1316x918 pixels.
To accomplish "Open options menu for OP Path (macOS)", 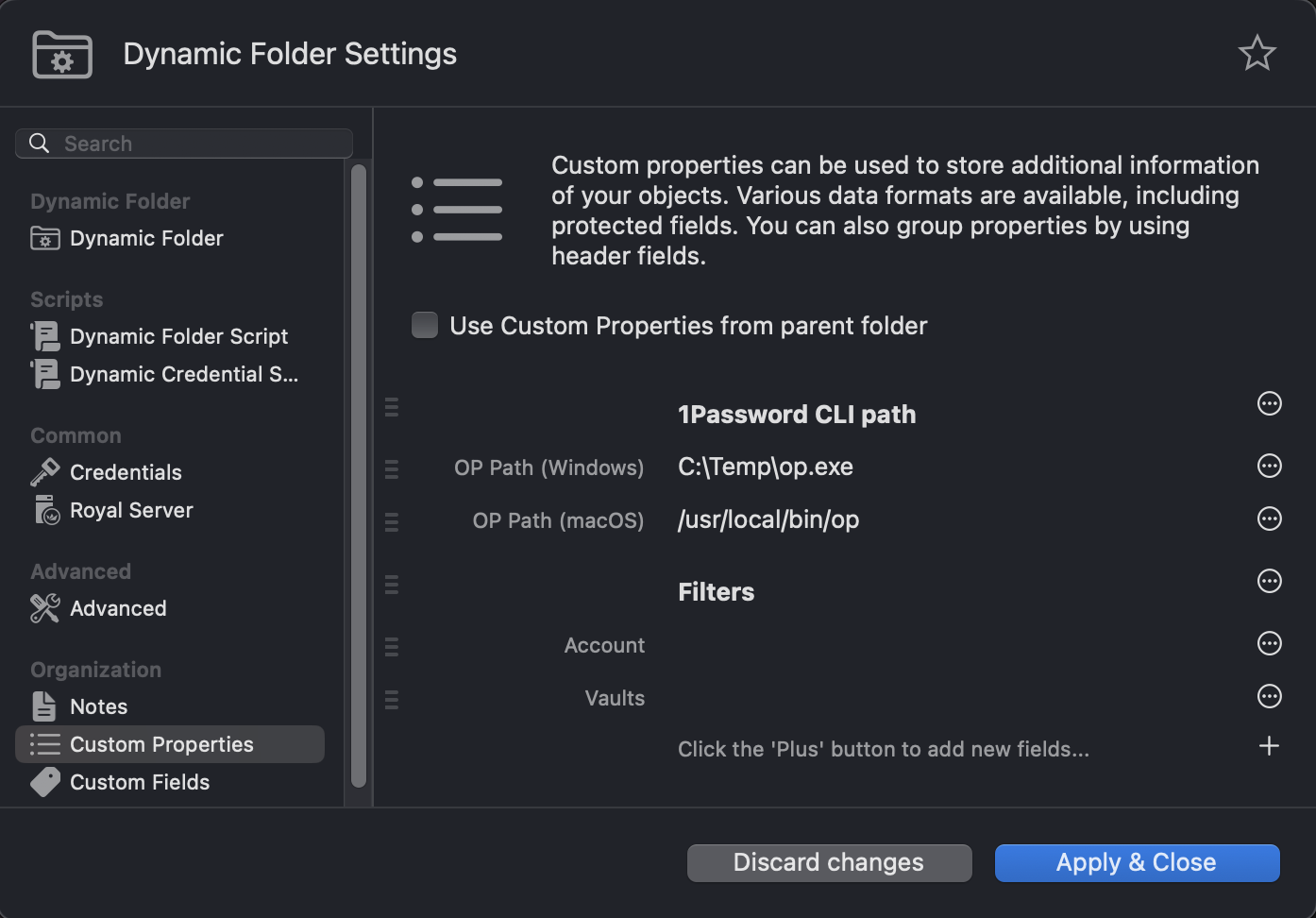I will pos(1269,518).
